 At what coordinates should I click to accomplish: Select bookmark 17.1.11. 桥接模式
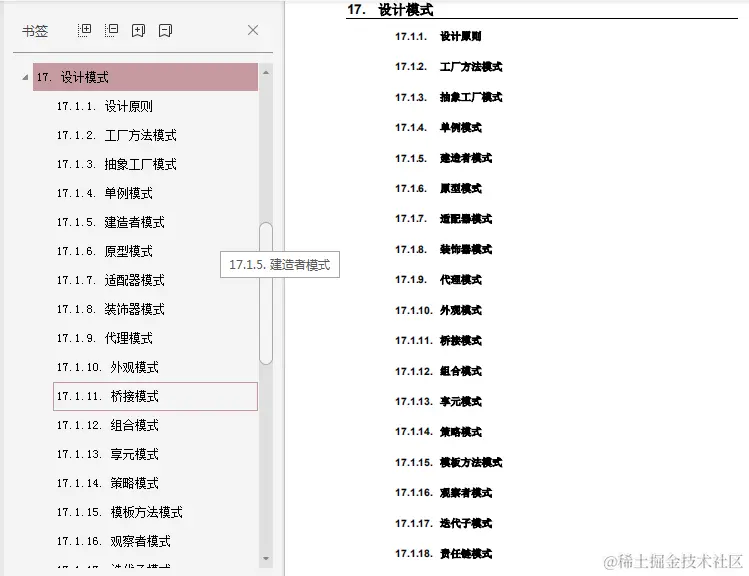click(x=155, y=396)
